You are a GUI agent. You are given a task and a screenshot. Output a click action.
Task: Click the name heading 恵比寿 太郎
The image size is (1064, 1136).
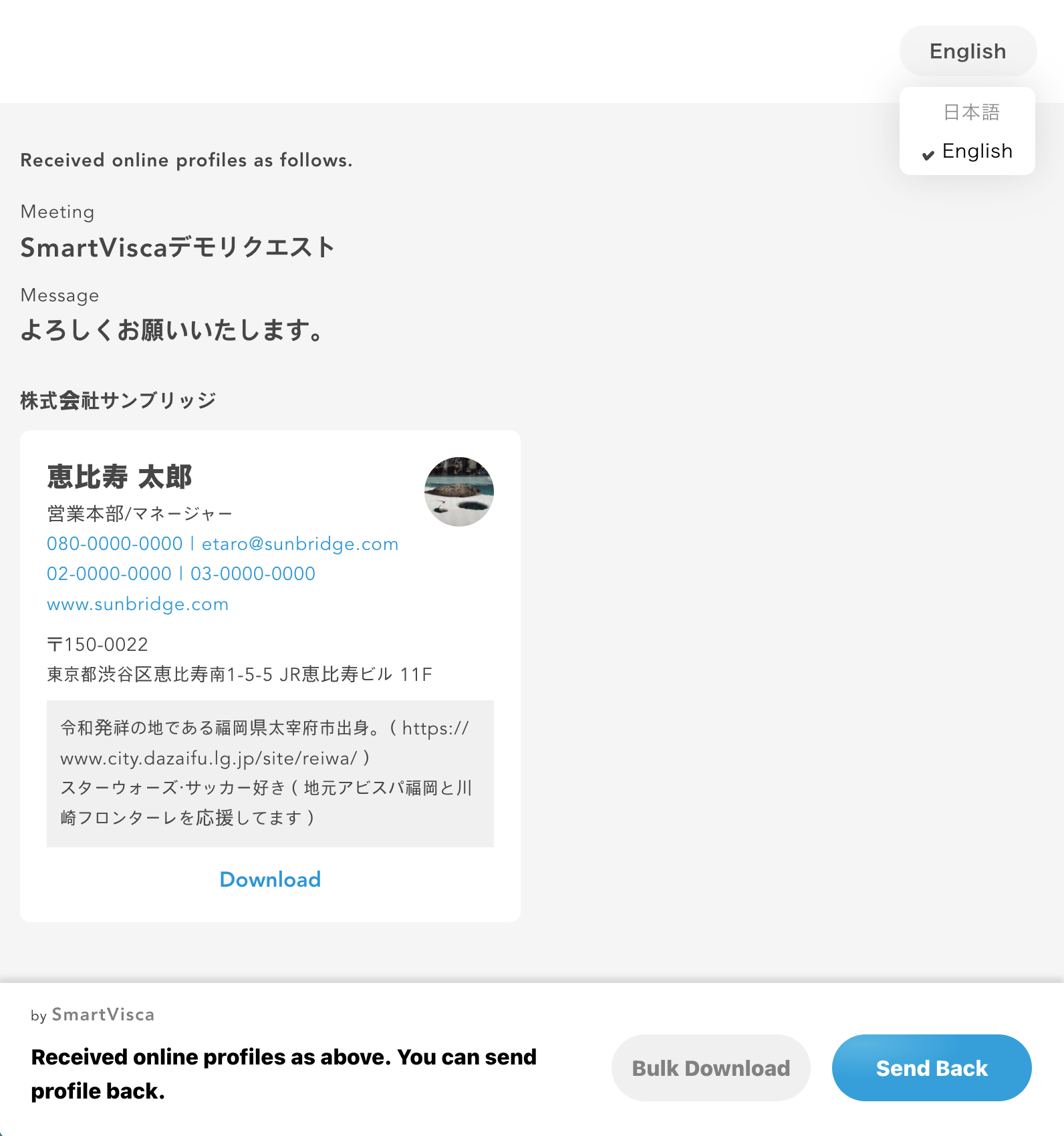tap(120, 477)
